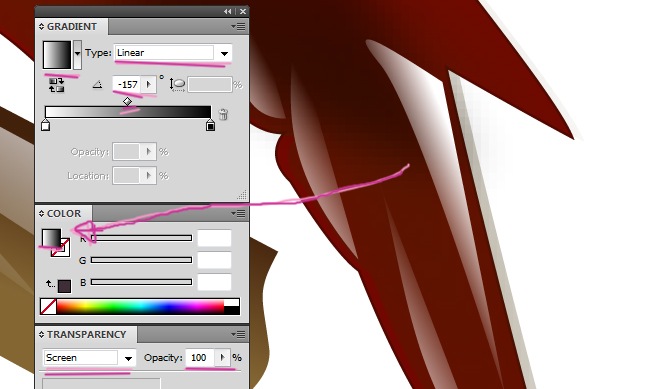Click the Reverse Gradient icon

[56, 85]
